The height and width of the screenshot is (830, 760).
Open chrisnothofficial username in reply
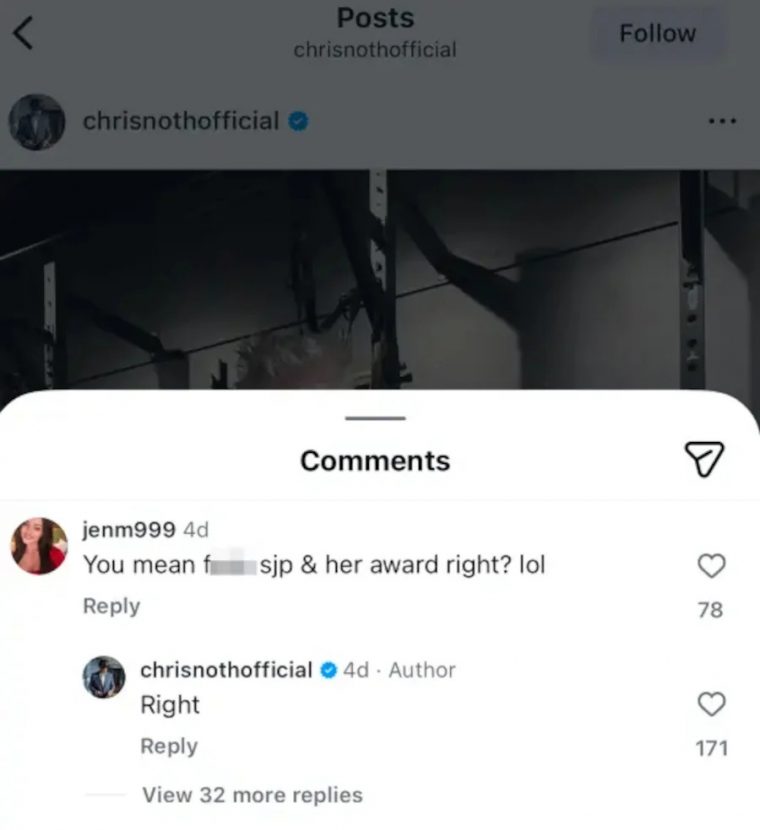226,670
